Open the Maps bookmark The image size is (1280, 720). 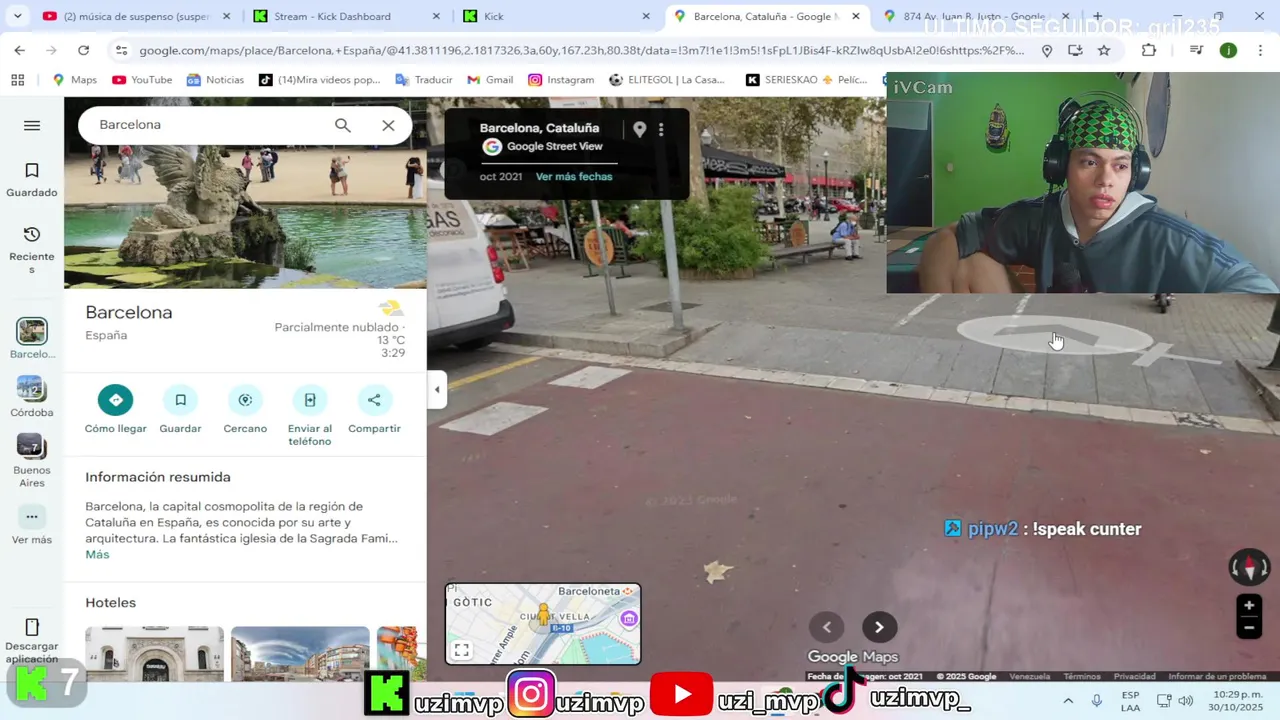pyautogui.click(x=75, y=80)
